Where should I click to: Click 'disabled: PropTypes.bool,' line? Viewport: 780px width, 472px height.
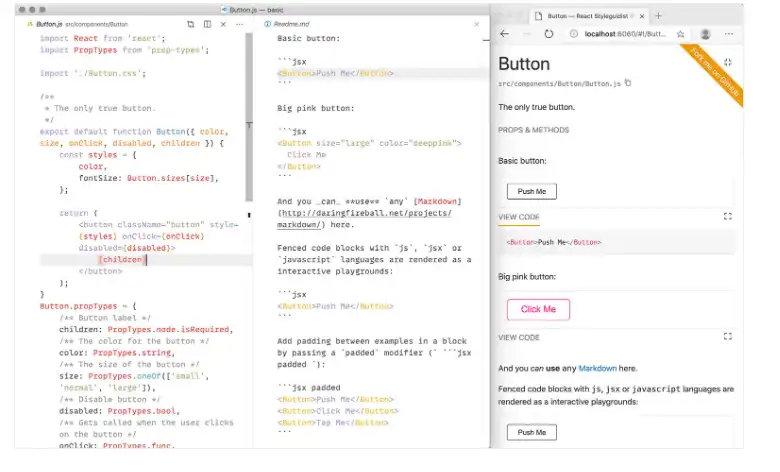[x=119, y=411]
